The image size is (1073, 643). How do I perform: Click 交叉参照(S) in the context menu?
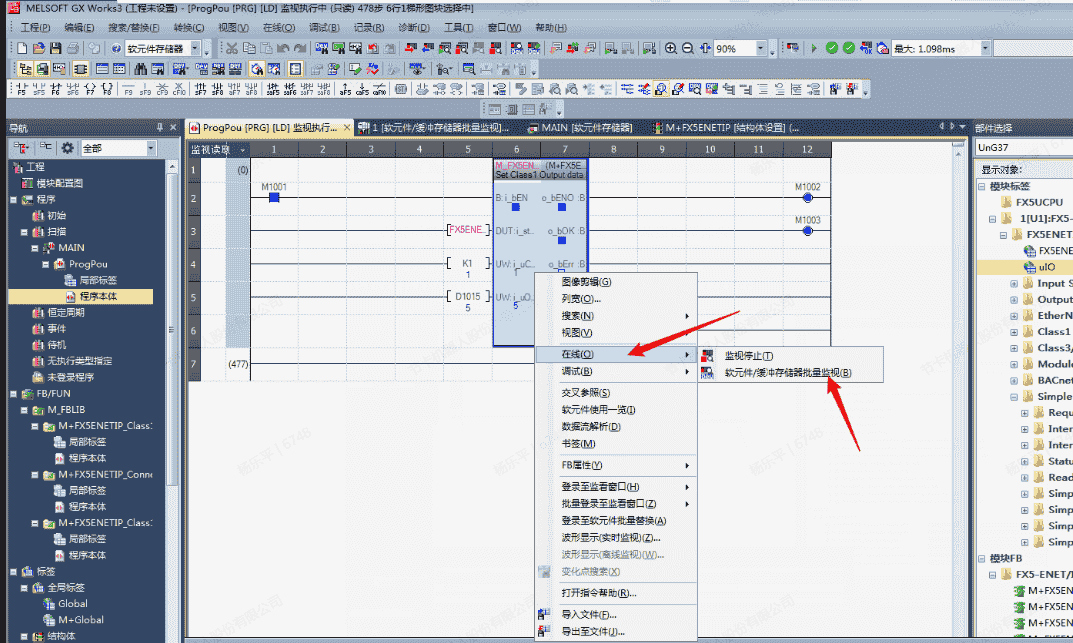(585, 393)
